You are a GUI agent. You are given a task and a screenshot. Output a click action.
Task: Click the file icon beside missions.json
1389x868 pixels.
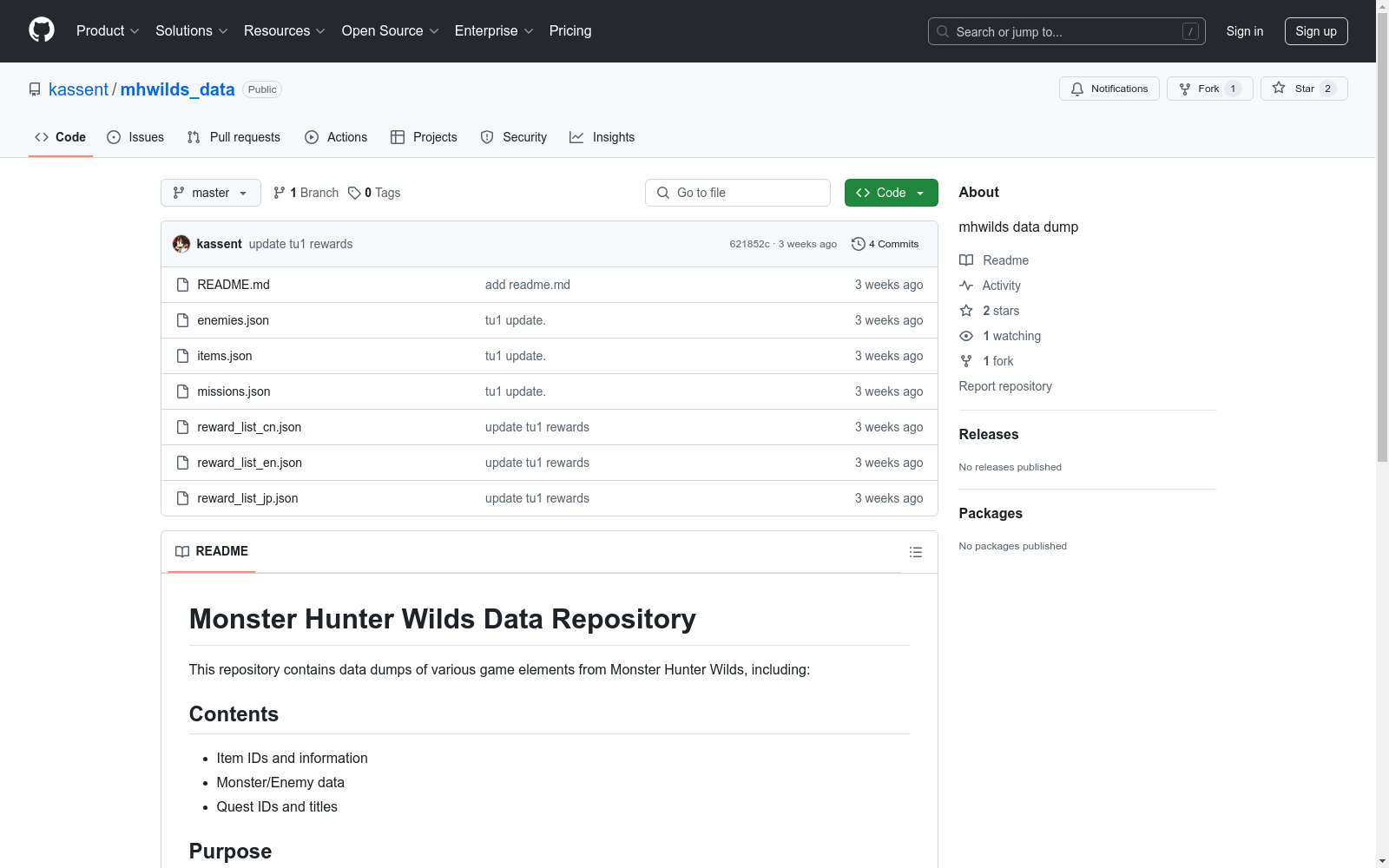tap(182, 391)
